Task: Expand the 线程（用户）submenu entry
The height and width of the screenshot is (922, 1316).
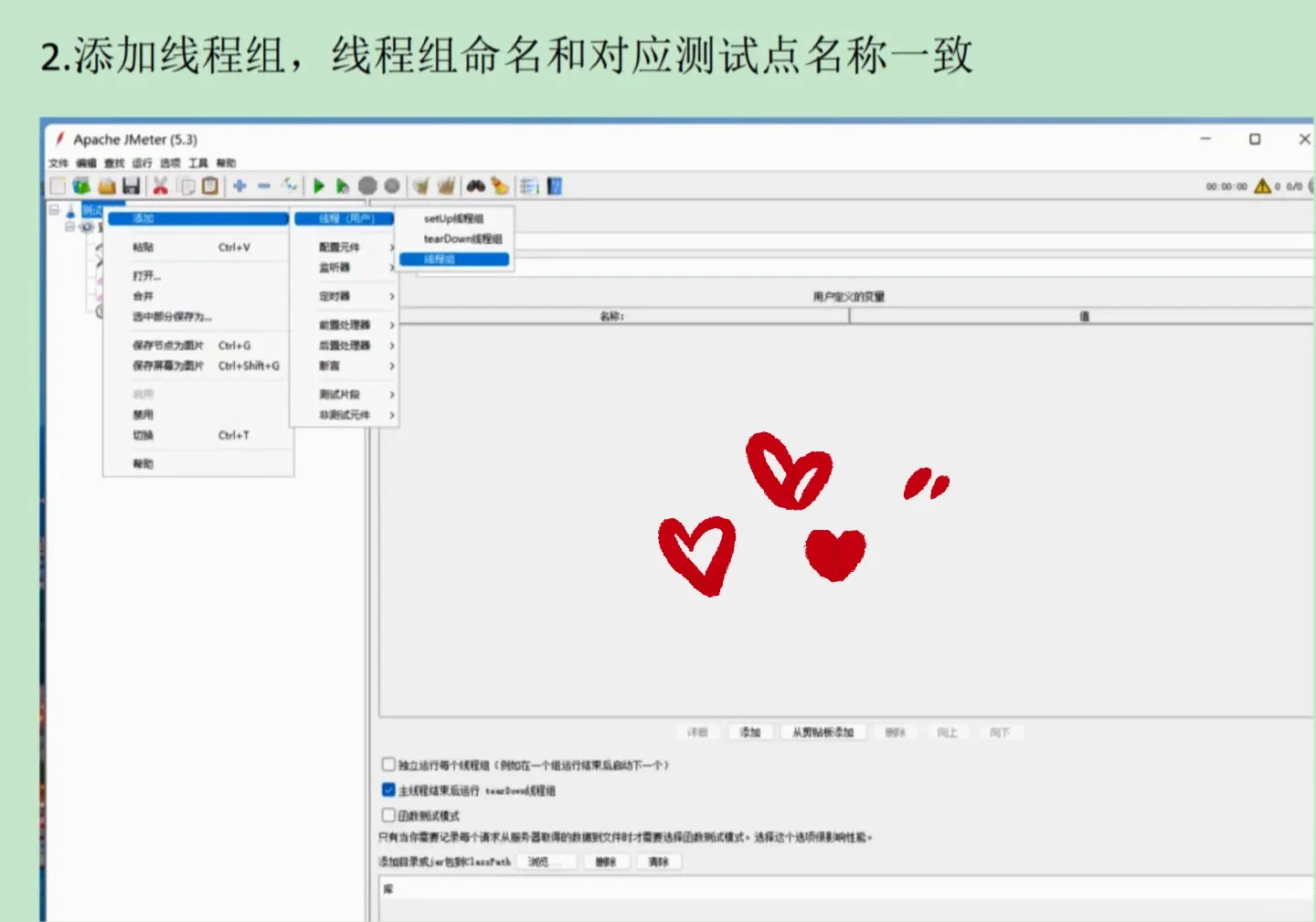Action: 345,218
